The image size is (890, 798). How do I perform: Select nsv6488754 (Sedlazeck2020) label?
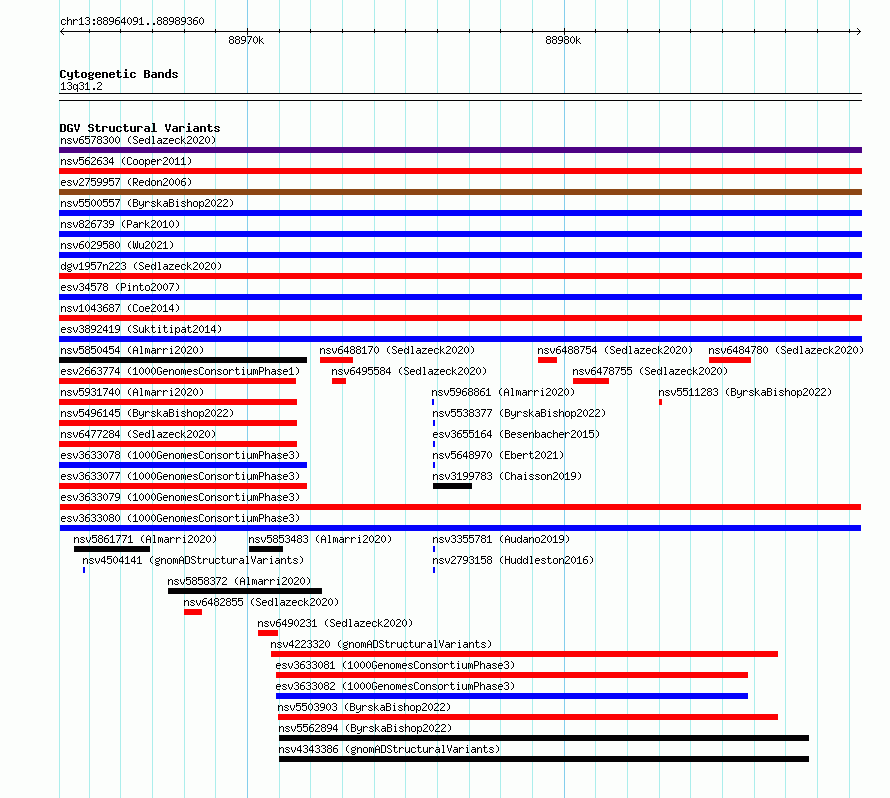pyautogui.click(x=615, y=350)
